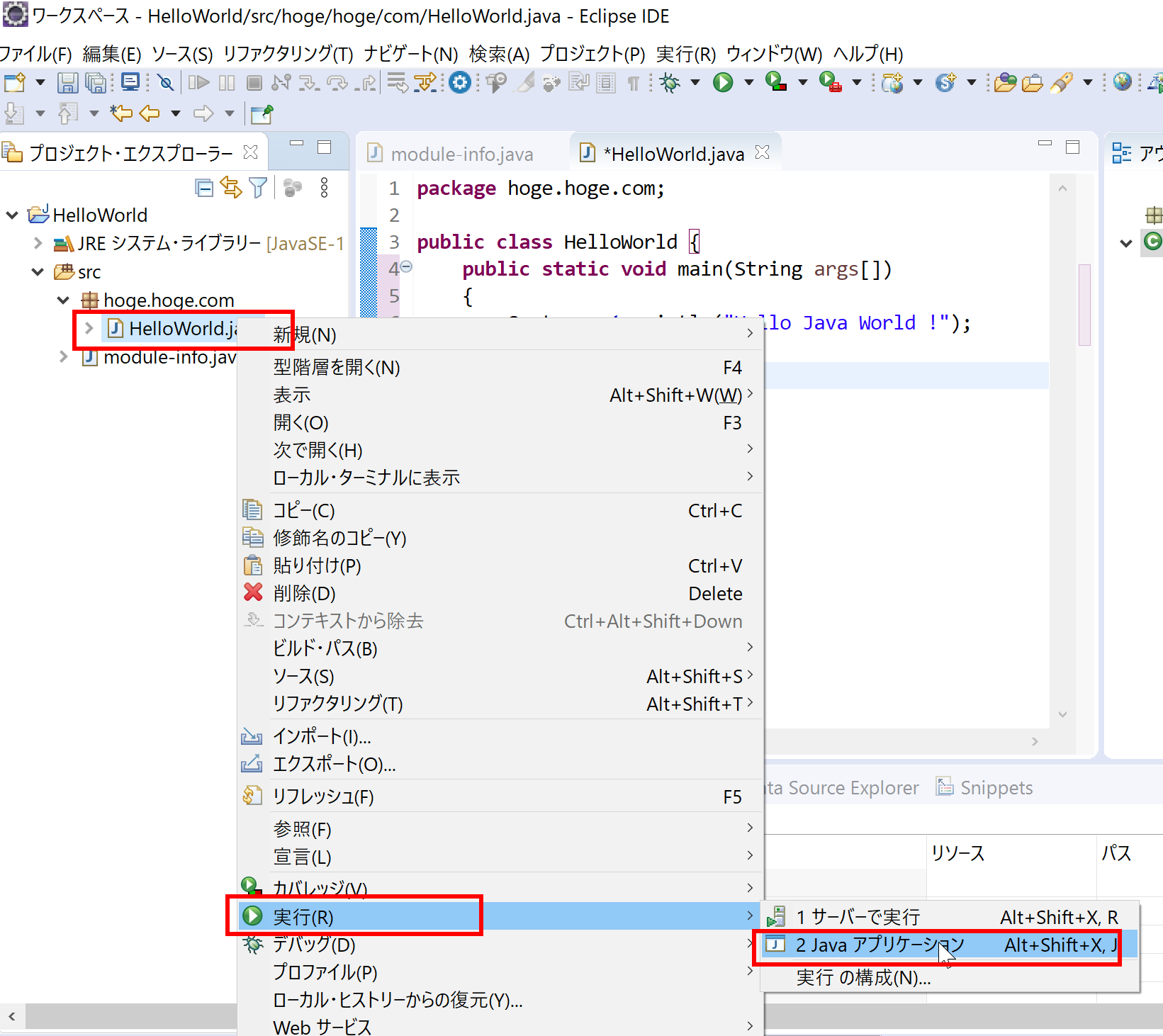Click the New wizard toolbar icon
The height and width of the screenshot is (1036, 1163).
pos(15,83)
